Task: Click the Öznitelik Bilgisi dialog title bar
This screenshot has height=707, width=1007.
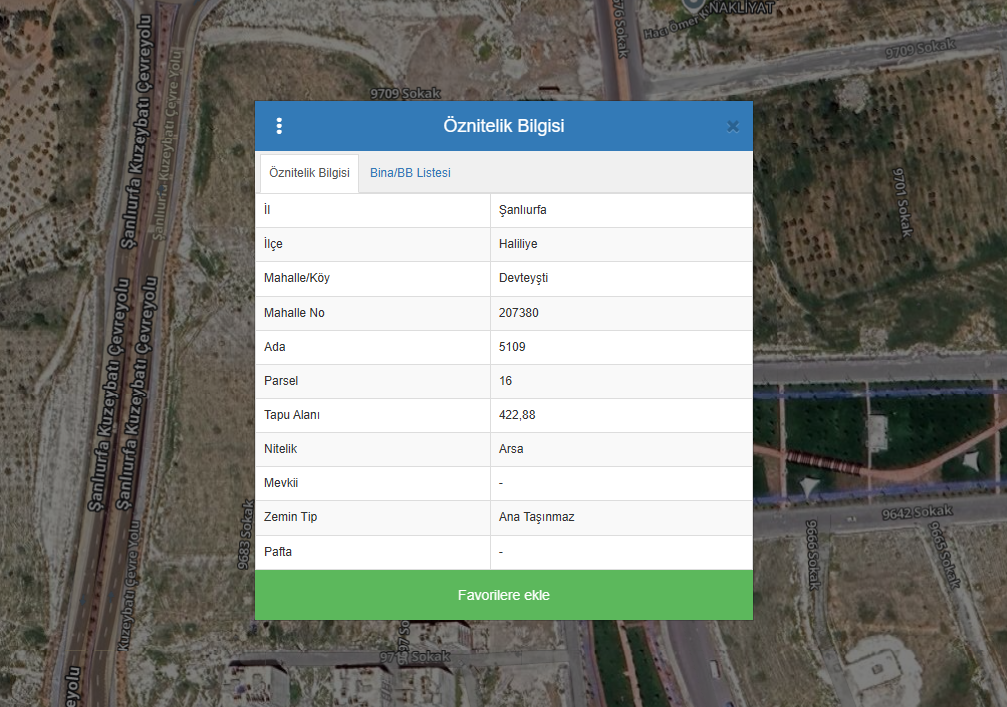Action: (x=503, y=126)
